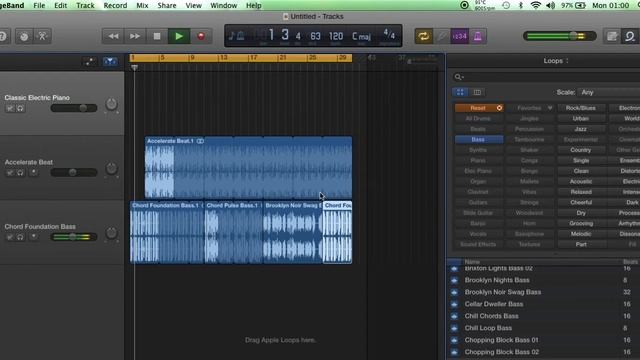Adjust Accelerate Beat volume slider
The width and height of the screenshot is (640, 360).
(x=74, y=173)
